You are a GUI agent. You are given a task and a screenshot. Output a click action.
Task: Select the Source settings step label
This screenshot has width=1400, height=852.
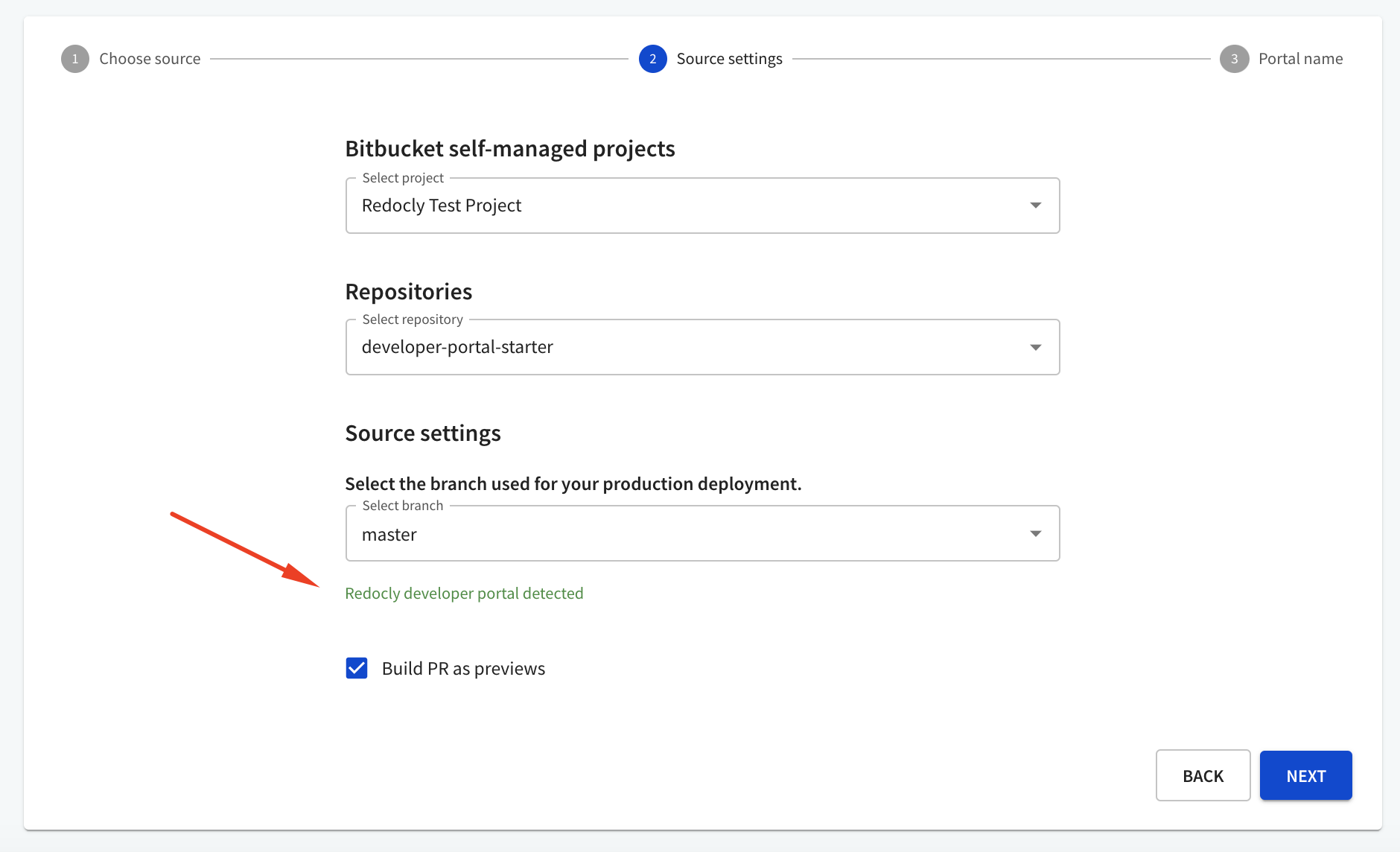729,59
